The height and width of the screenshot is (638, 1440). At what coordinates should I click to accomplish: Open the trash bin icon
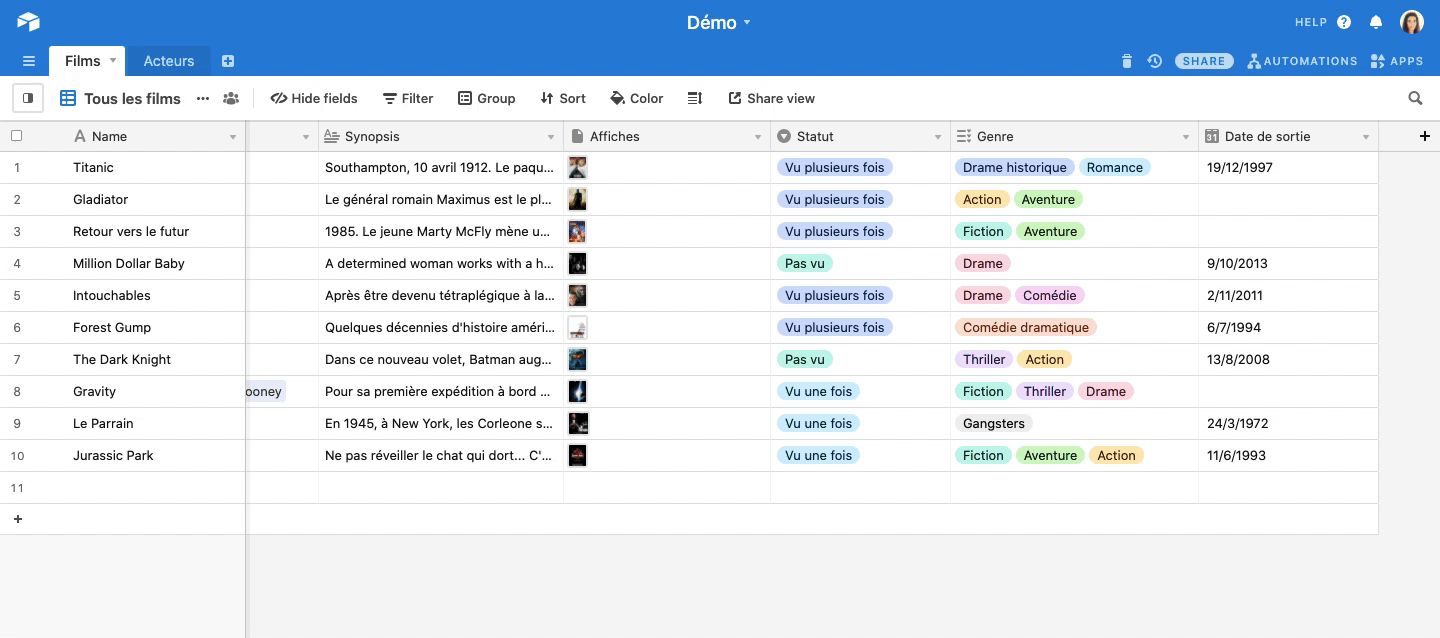pos(1127,61)
